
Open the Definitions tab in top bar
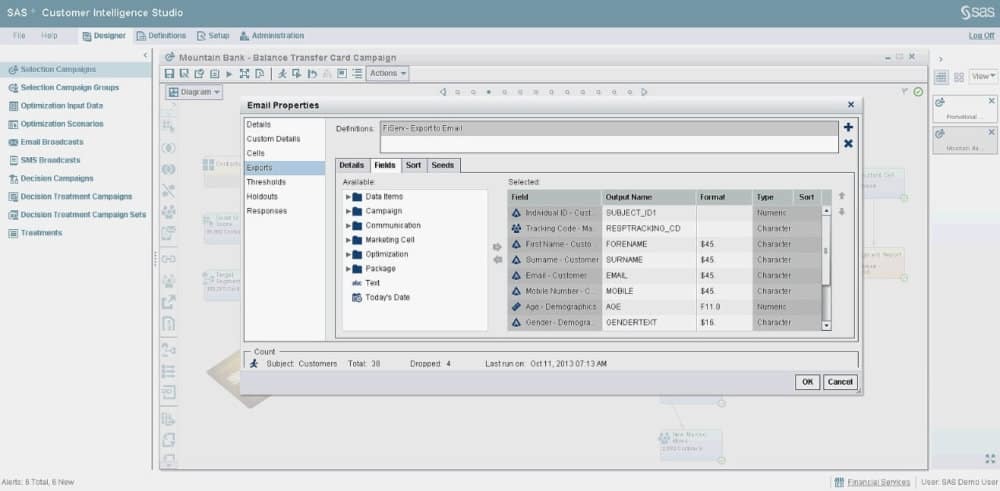[x=160, y=36]
